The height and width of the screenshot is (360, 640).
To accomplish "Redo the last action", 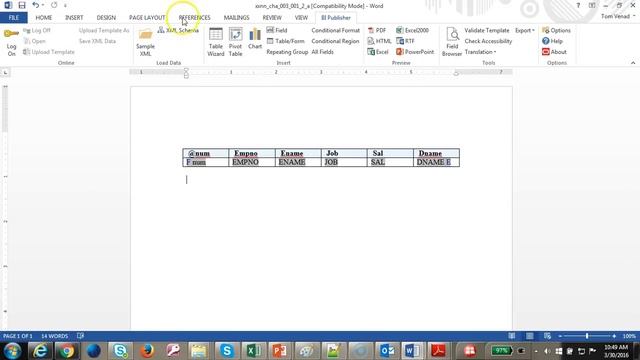I will pos(54,5).
